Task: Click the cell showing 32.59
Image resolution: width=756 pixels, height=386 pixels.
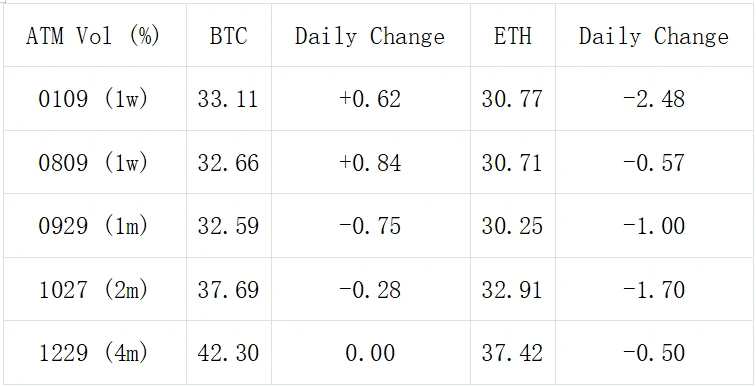Action: tap(229, 226)
